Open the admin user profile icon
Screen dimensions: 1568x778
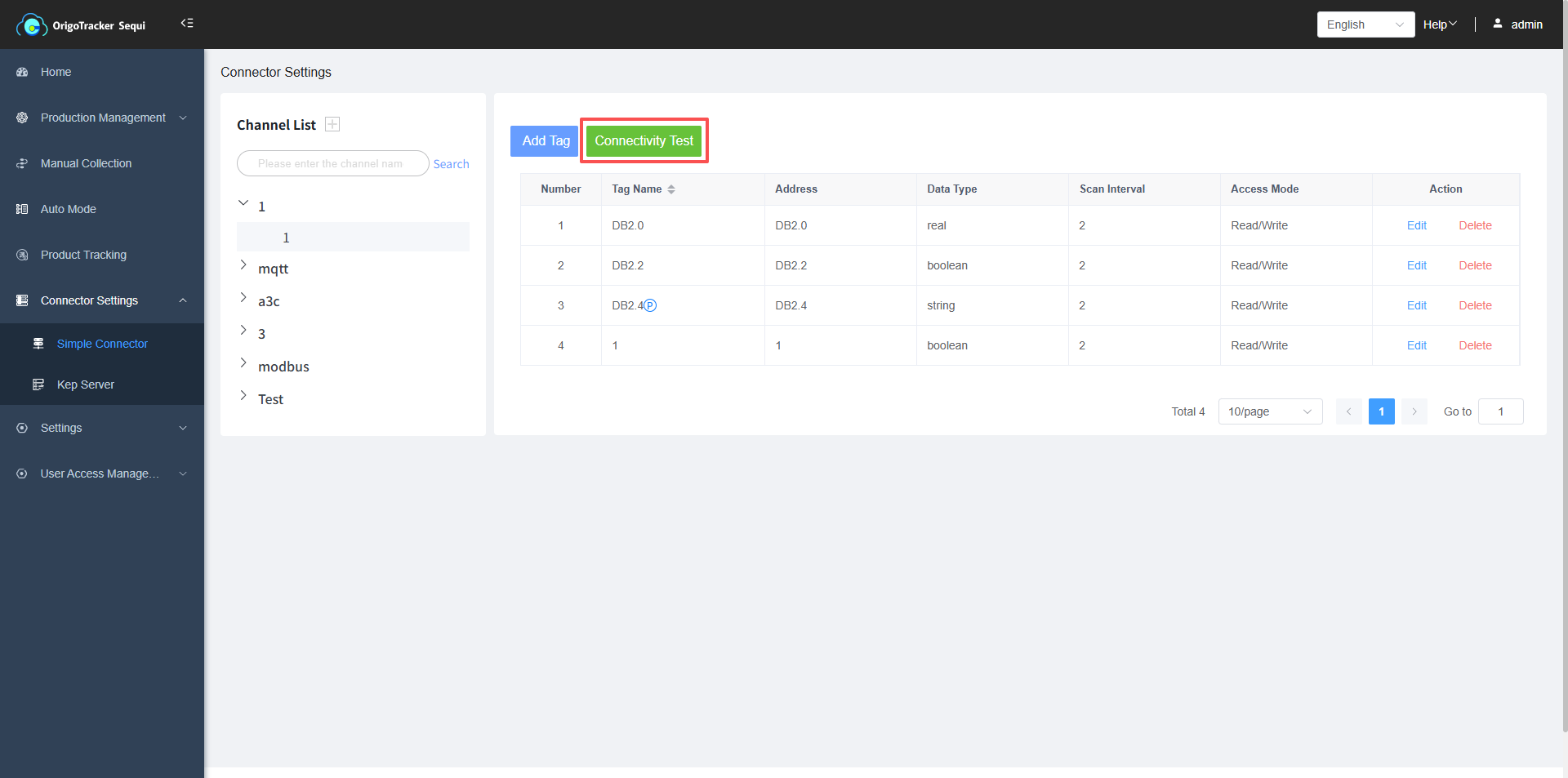point(1498,24)
